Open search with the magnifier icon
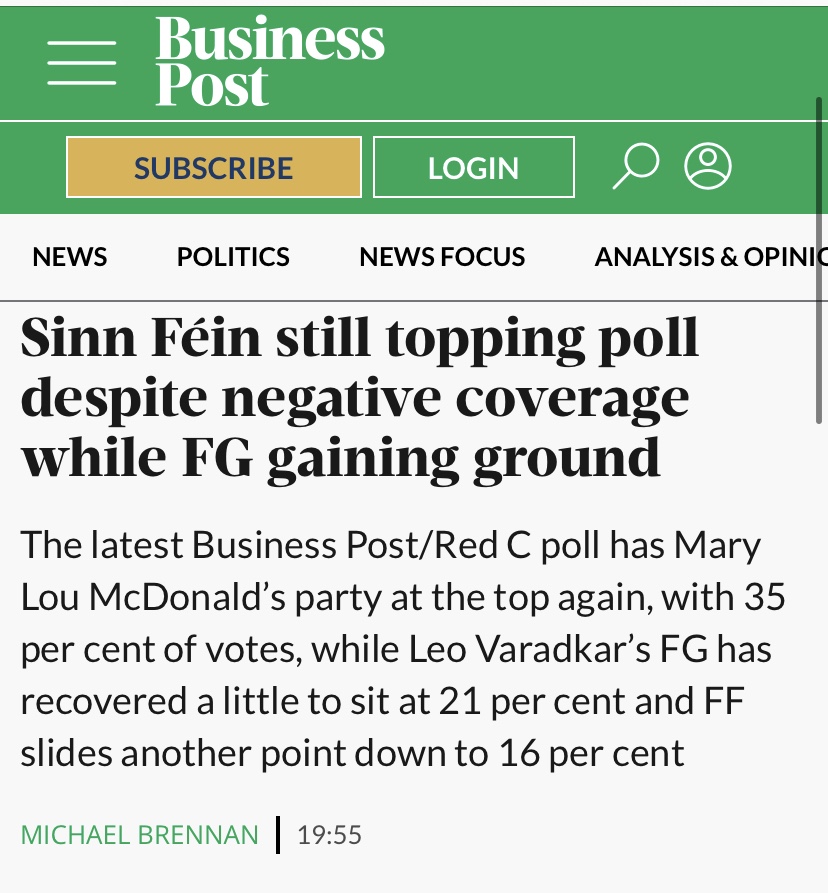Viewport: 828px width, 893px height. point(634,166)
